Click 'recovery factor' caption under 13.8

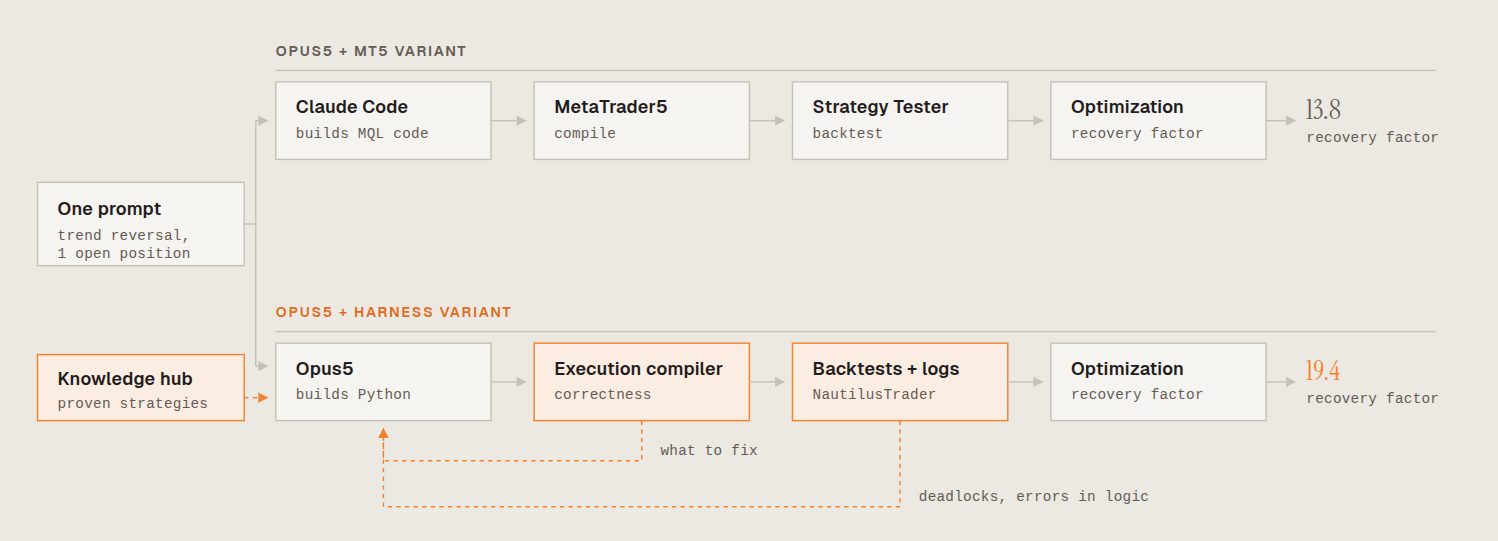click(x=1372, y=138)
